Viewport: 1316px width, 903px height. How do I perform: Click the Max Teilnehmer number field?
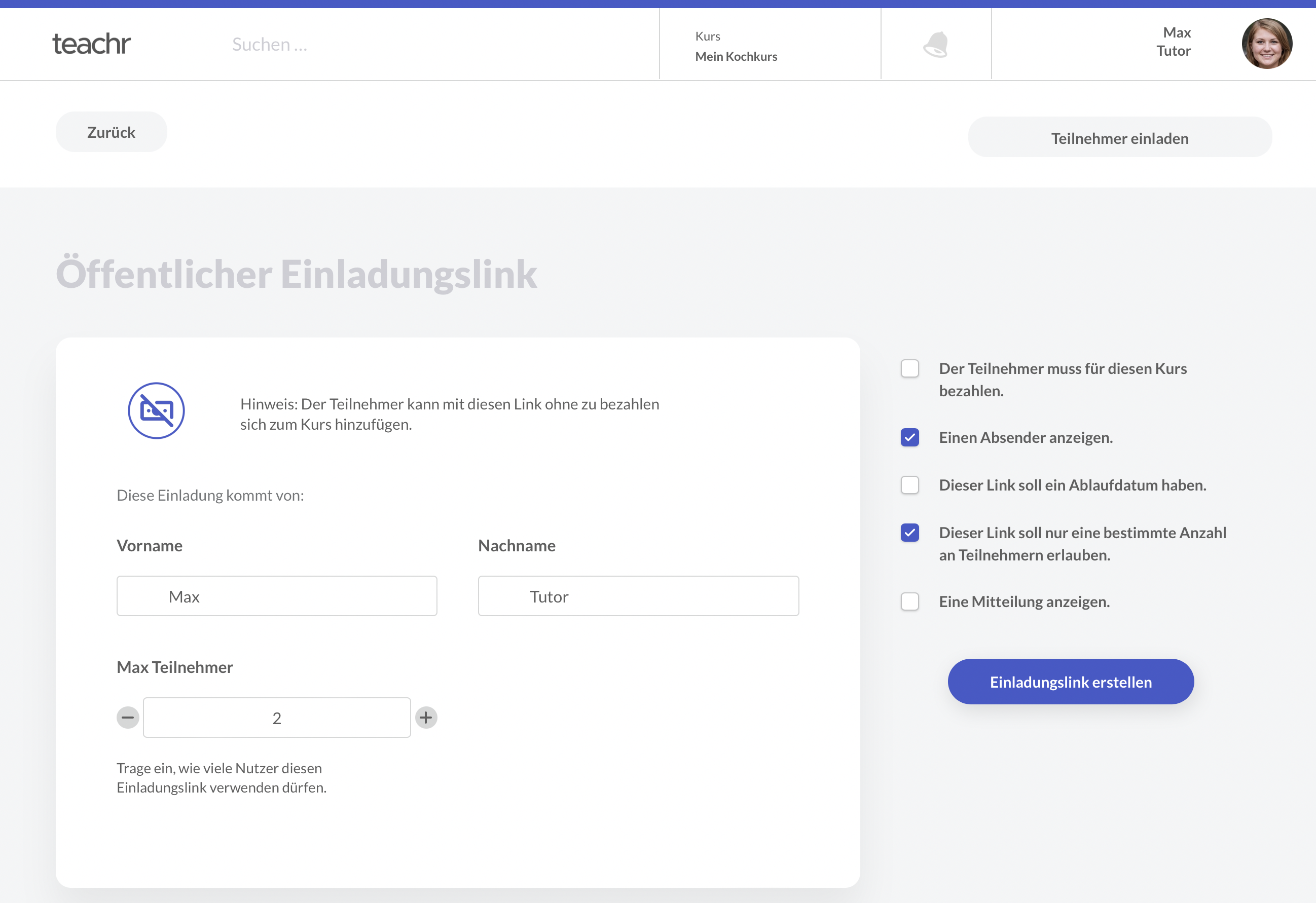point(276,718)
